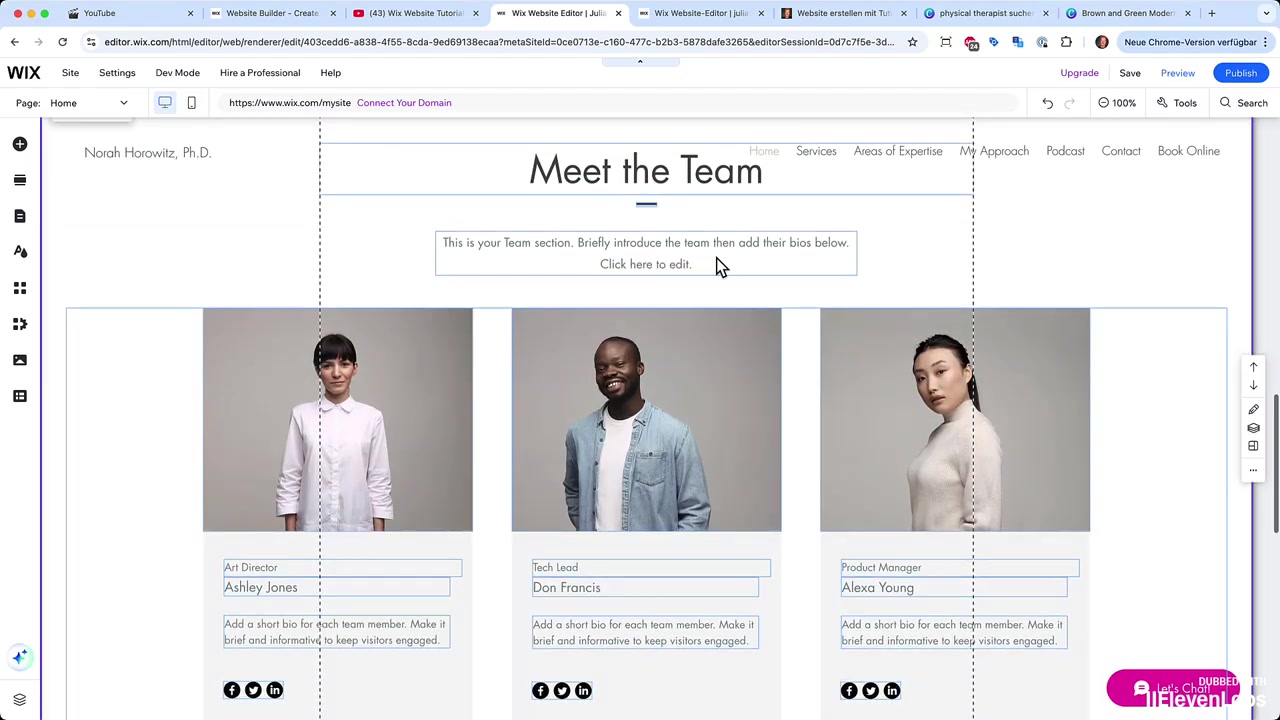Click the browser address bar
1280x720 pixels.
[500, 42]
